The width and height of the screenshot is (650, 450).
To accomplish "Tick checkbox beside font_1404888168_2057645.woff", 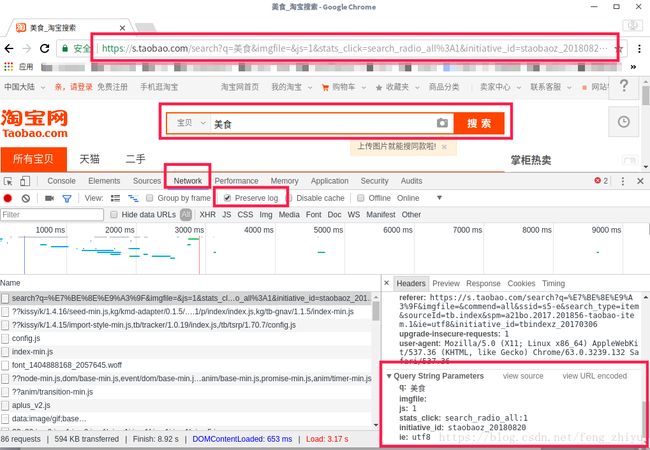I will (5, 365).
